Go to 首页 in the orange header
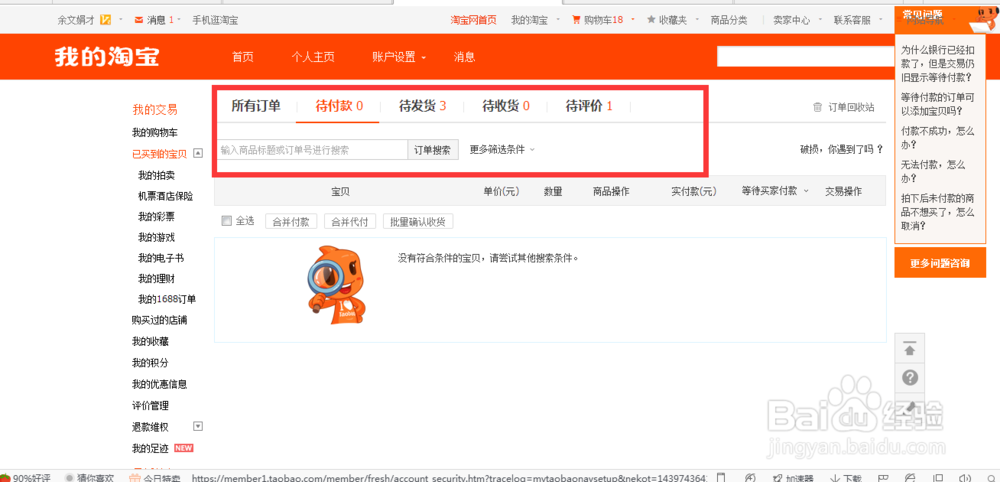 point(243,57)
